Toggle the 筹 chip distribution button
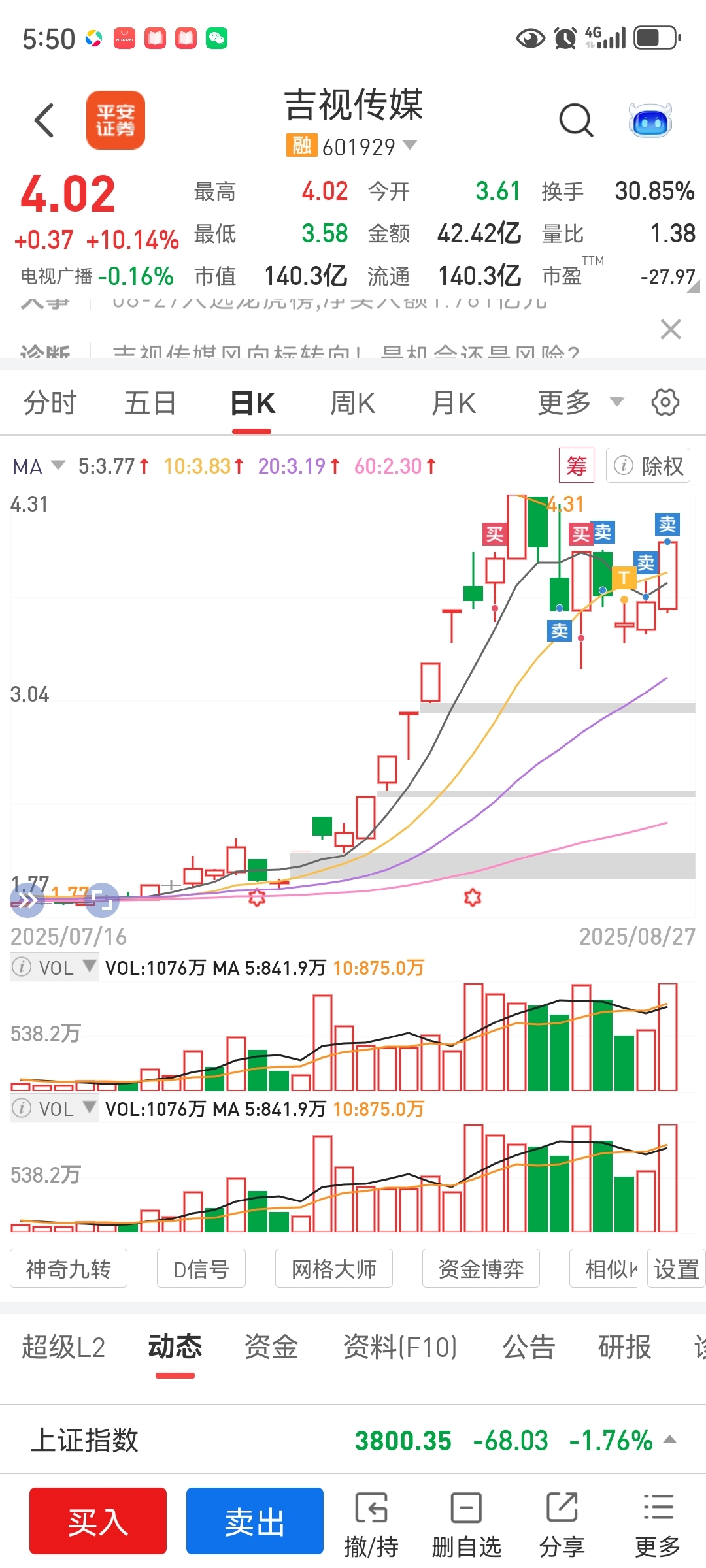Image resolution: width=706 pixels, height=1568 pixels. pyautogui.click(x=577, y=466)
